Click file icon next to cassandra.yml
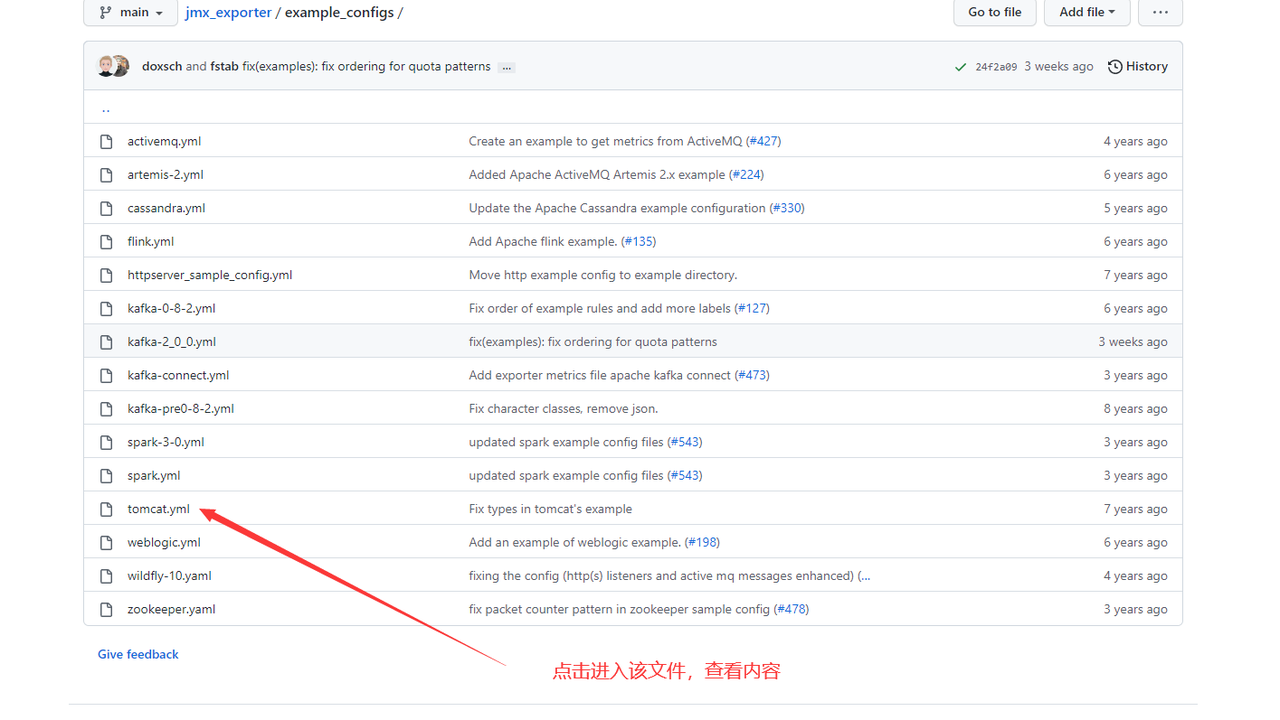This screenshot has width=1280, height=720. tap(106, 208)
